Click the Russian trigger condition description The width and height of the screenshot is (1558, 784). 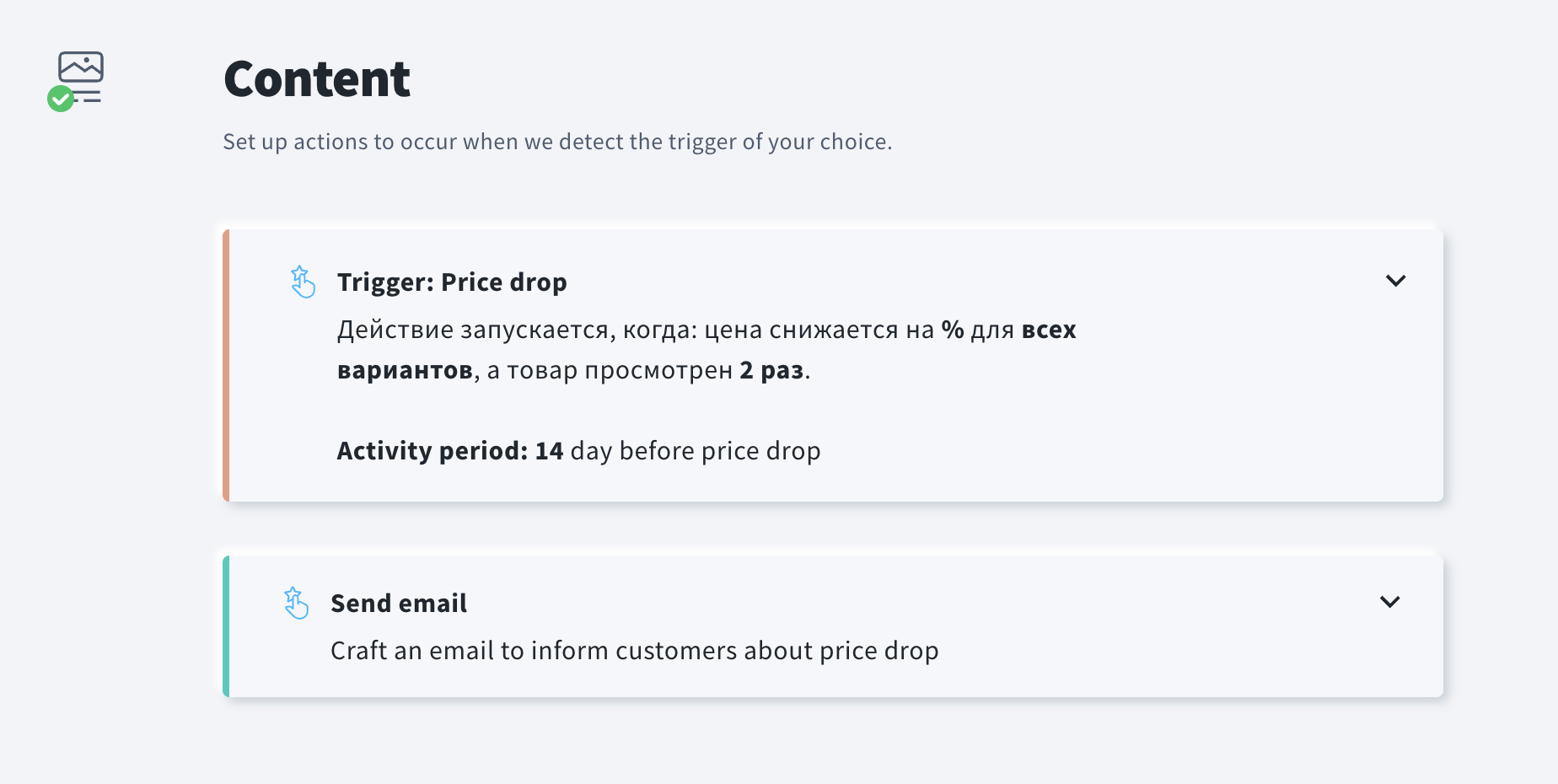pos(706,350)
